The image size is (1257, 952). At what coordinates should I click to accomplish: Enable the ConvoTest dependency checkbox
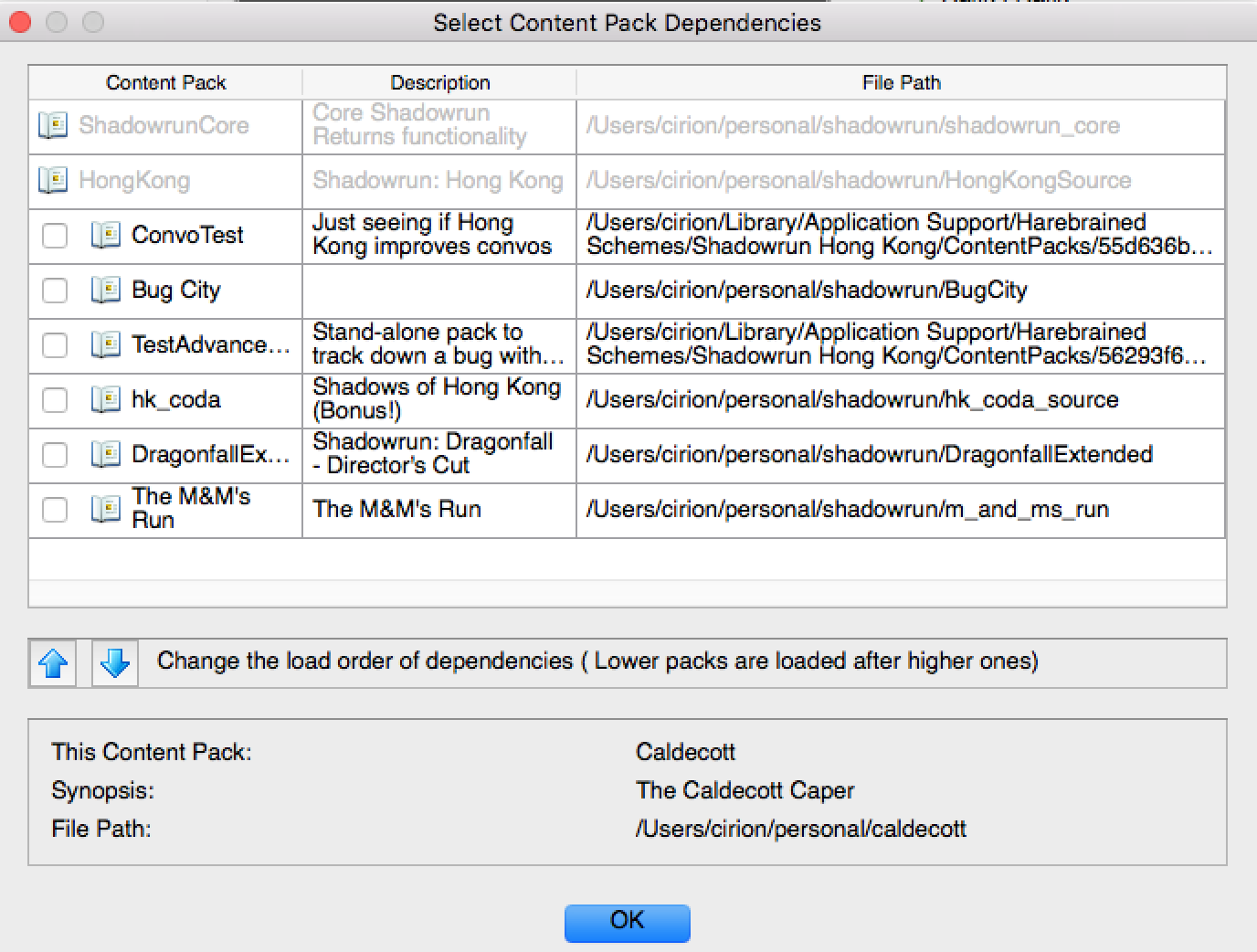(55, 235)
